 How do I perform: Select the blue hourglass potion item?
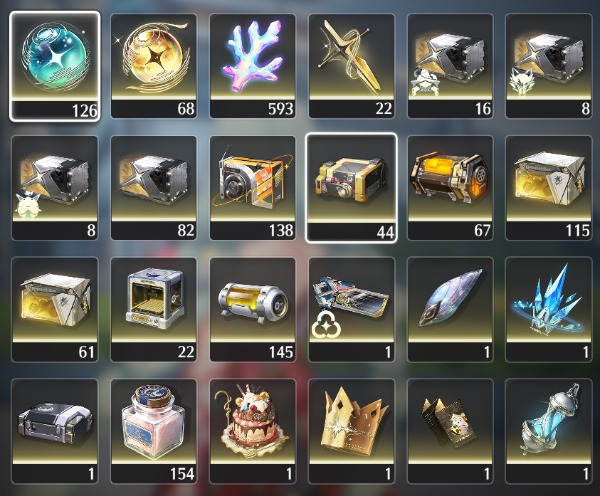coord(549,431)
